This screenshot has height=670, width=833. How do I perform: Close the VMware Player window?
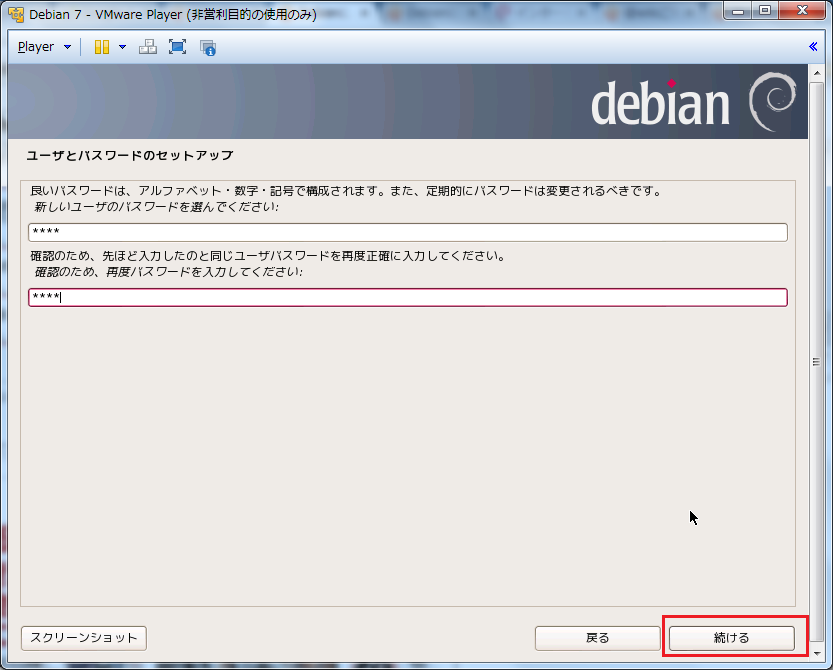coord(801,12)
